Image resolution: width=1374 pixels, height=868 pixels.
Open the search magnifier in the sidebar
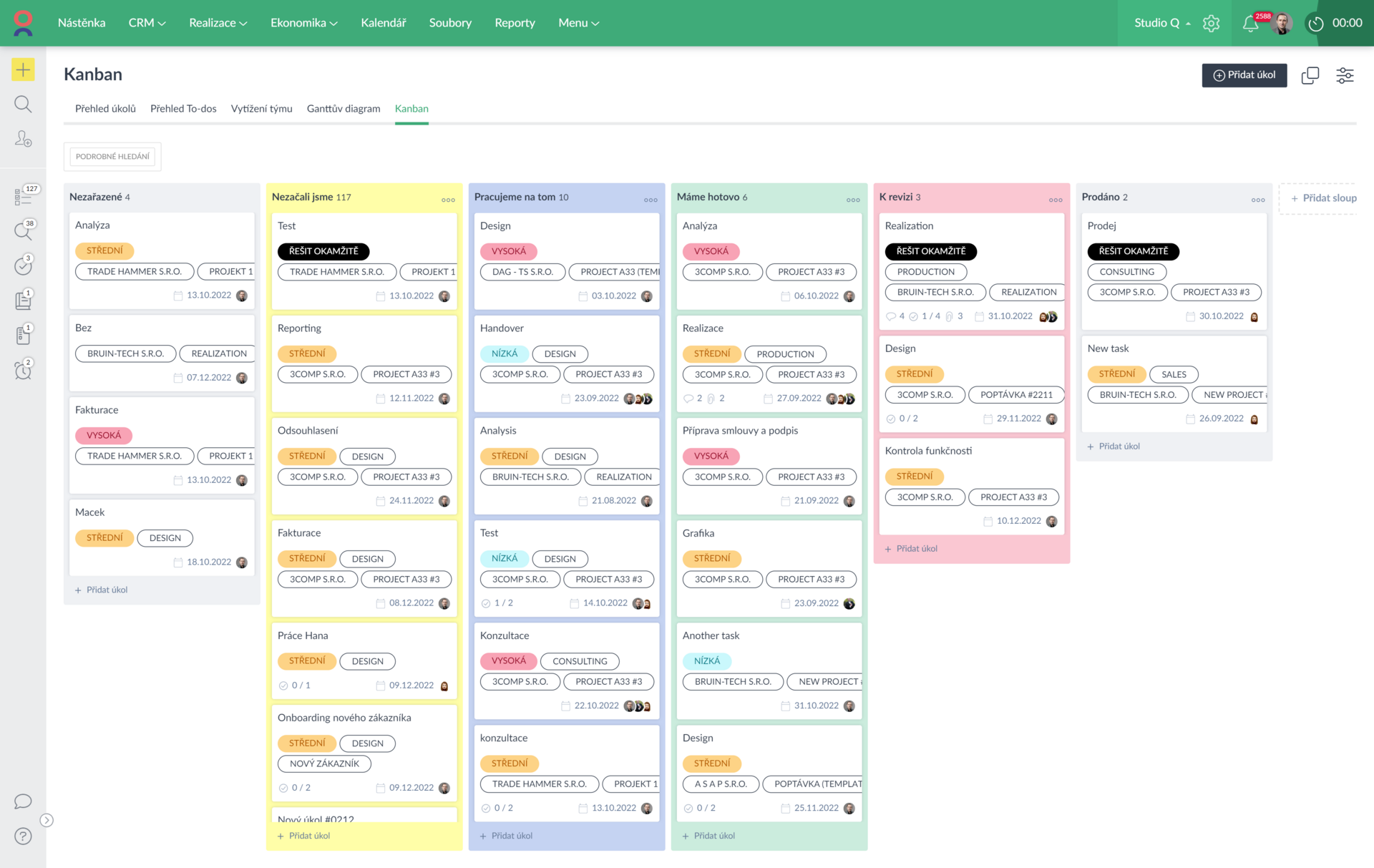[x=23, y=104]
